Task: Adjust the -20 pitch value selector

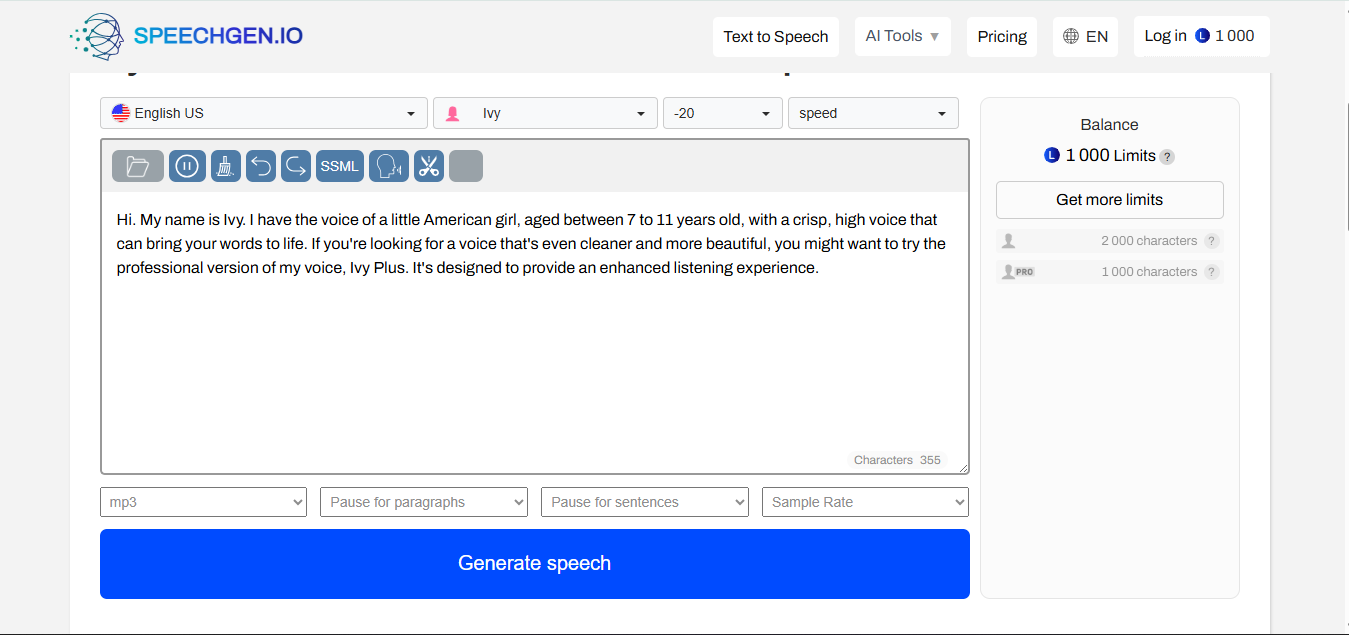Action: pos(722,113)
